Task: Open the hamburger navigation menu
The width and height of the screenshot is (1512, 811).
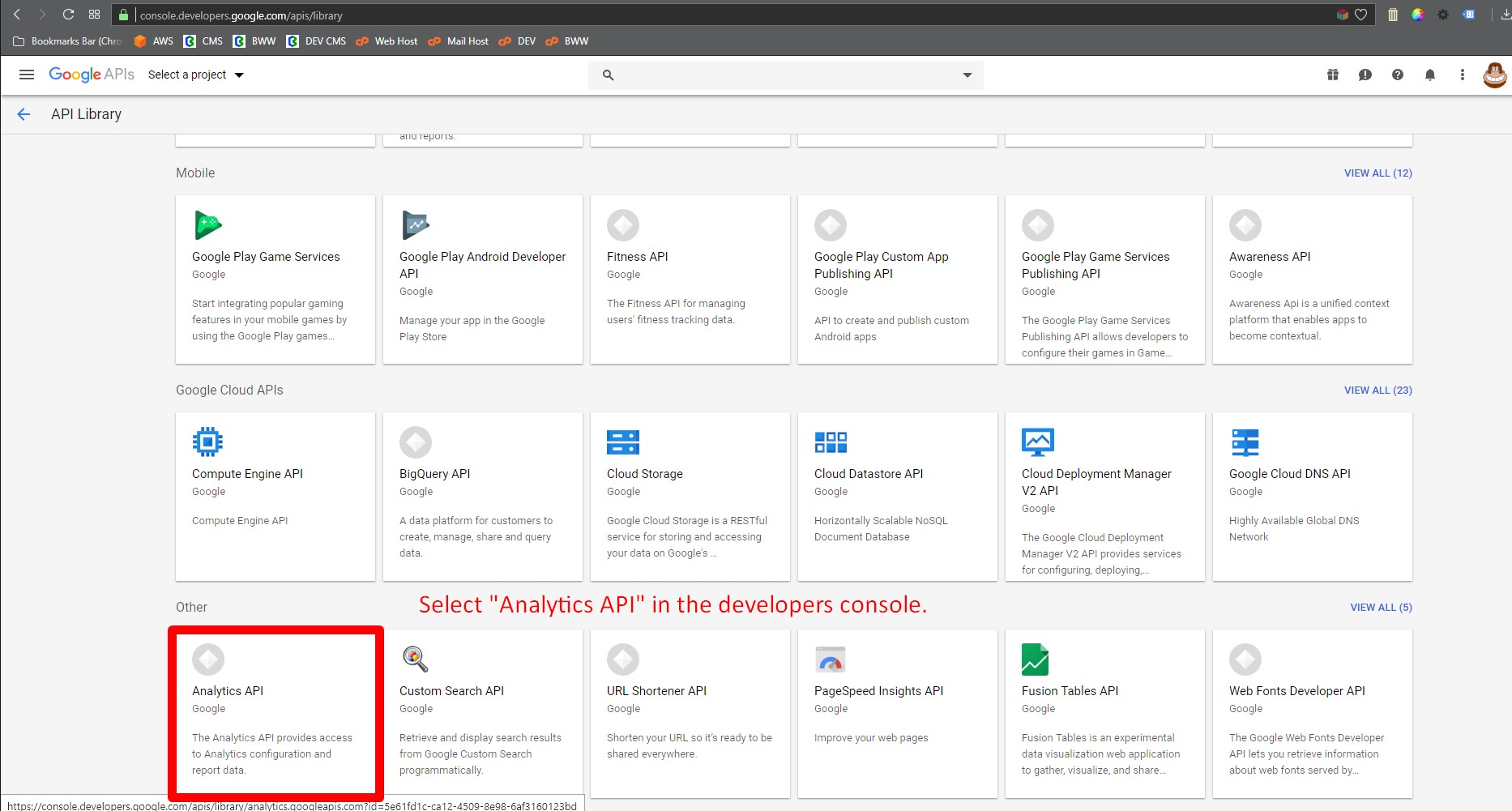Action: pos(27,75)
